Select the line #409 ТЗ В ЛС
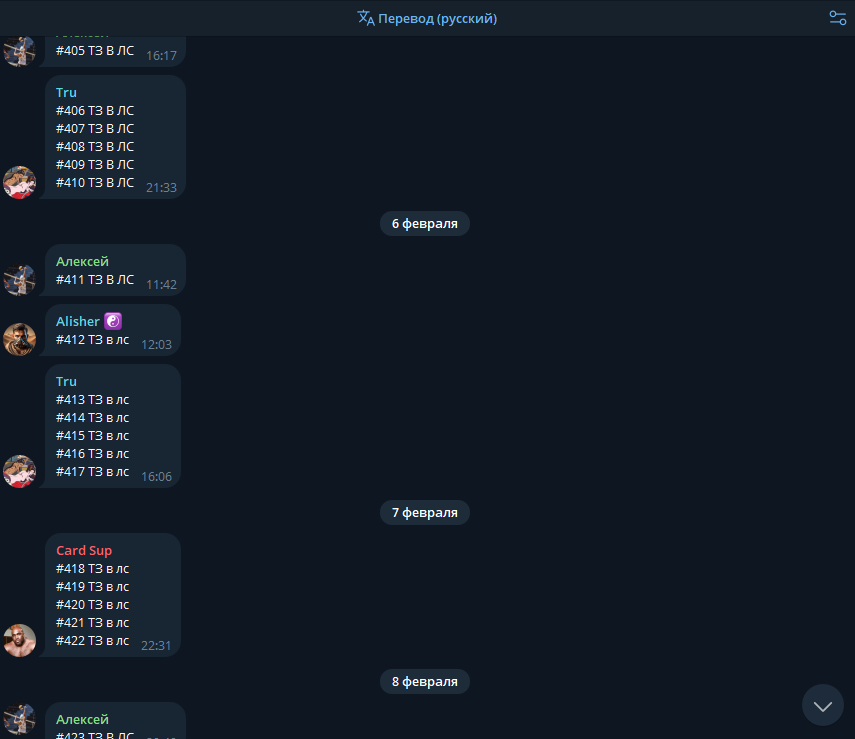 [x=95, y=165]
